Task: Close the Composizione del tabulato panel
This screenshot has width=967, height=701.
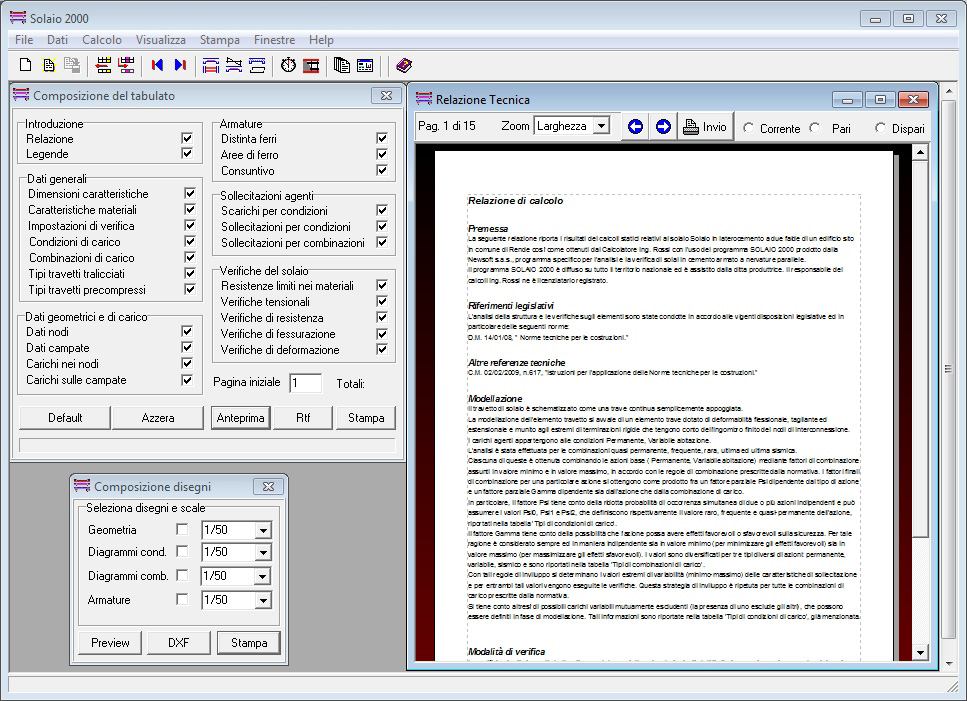Action: 386,96
